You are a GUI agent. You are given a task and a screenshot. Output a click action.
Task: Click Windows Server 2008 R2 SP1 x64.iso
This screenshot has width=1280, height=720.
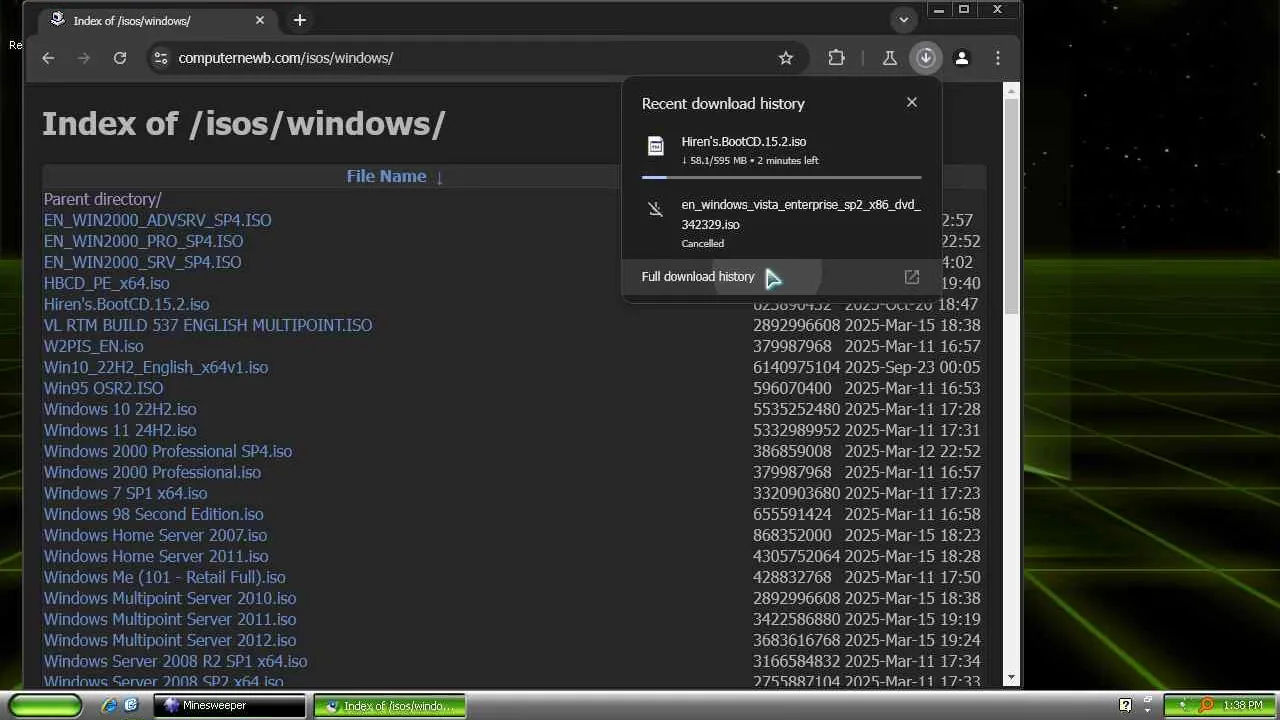(175, 661)
